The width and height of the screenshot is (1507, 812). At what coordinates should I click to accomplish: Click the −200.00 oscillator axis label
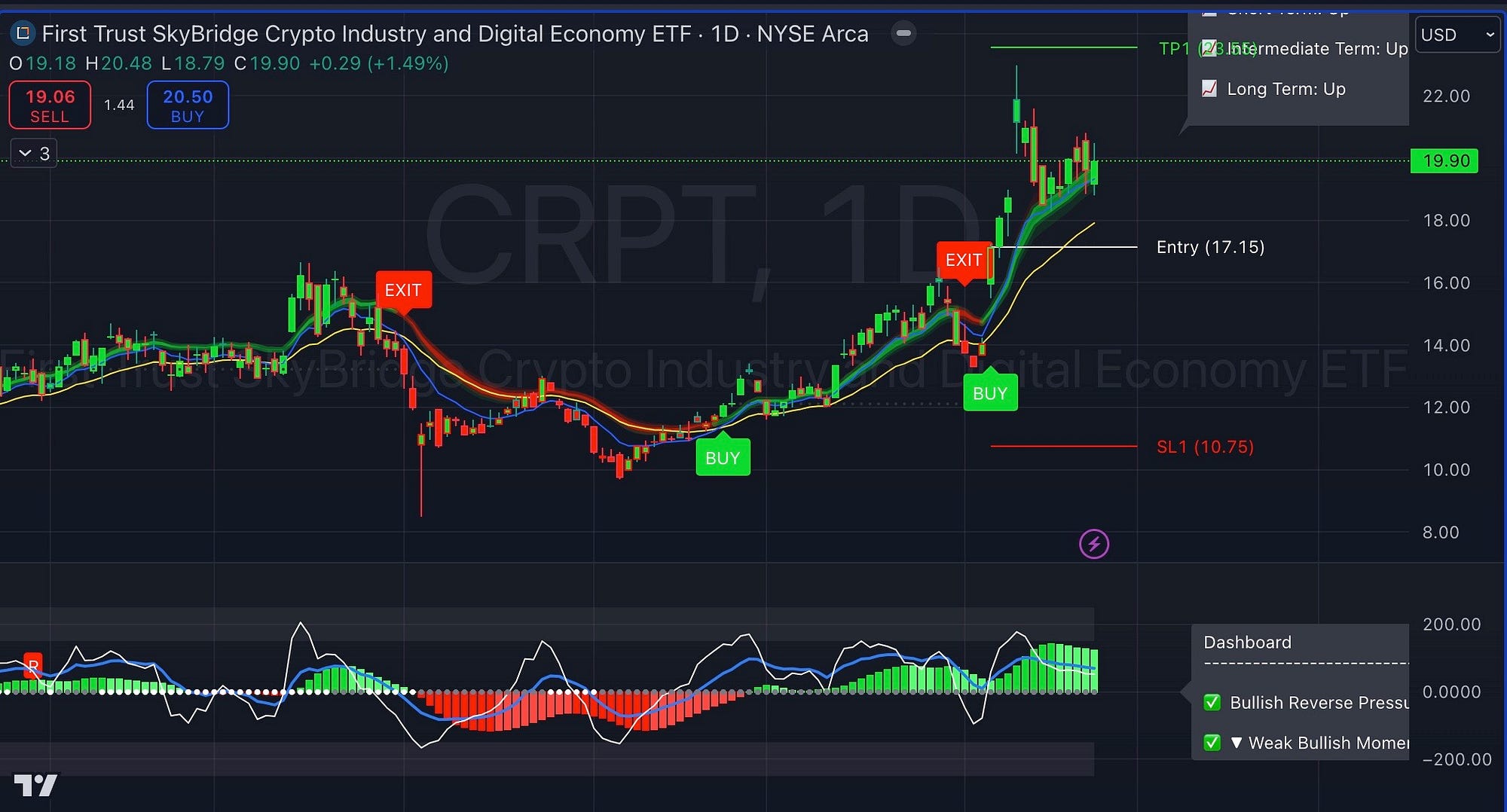[1457, 759]
